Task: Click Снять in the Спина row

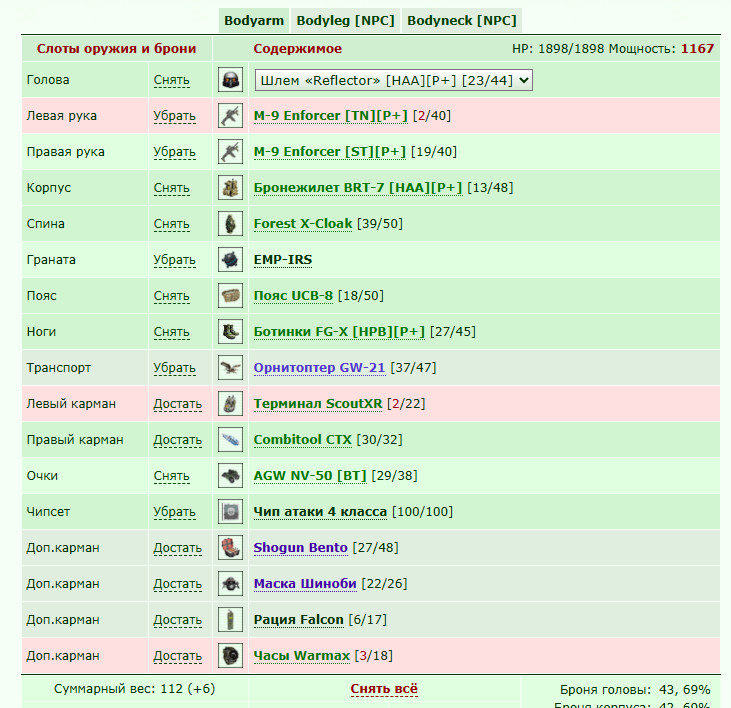Action: [172, 224]
